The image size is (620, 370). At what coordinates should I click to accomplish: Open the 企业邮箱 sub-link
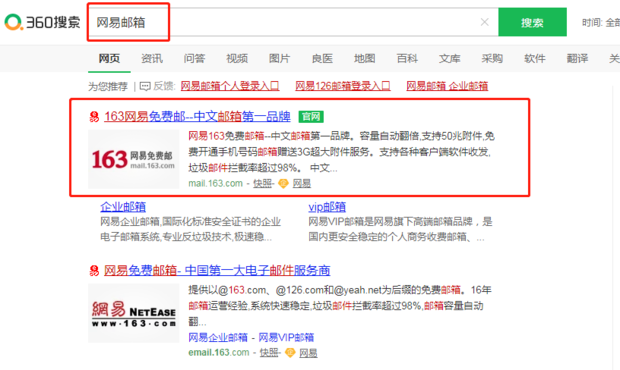click(x=123, y=206)
